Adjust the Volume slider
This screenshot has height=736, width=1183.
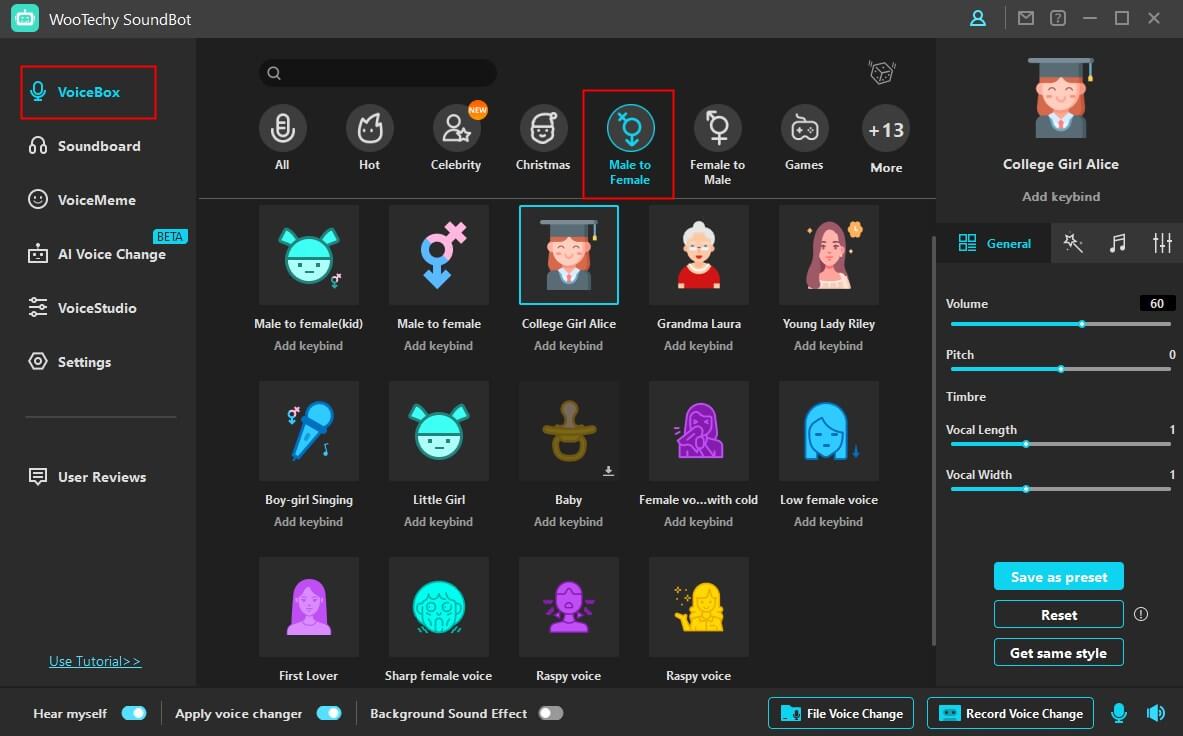click(x=1060, y=324)
